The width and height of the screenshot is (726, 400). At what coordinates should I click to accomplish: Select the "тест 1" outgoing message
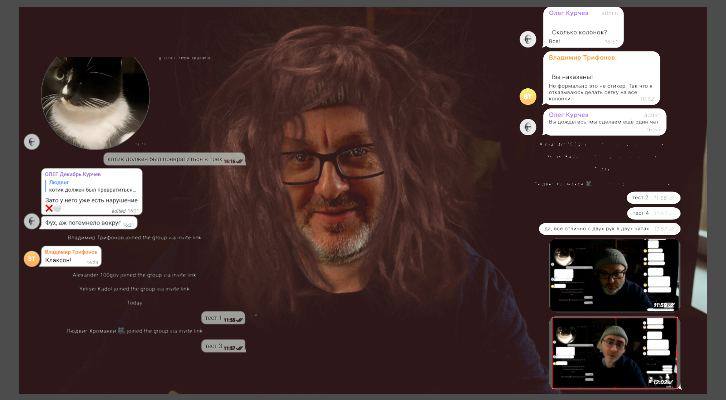(223, 318)
